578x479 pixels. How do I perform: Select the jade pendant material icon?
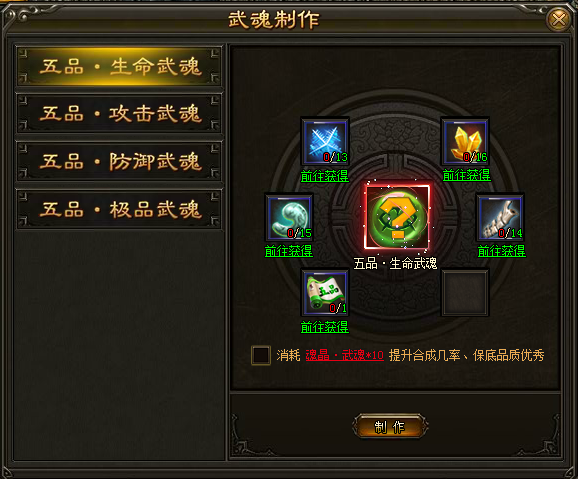[x=289, y=218]
